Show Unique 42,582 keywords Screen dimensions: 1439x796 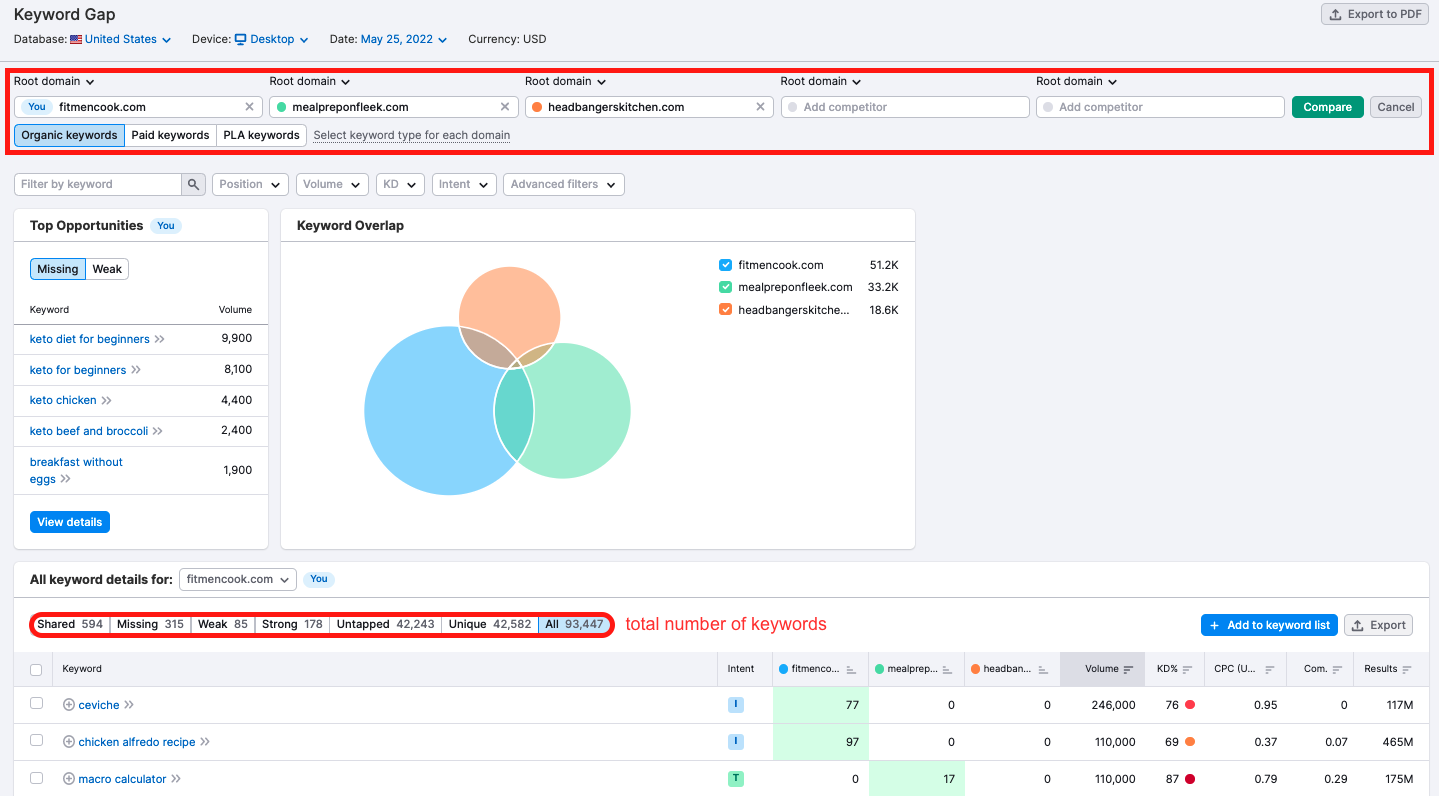point(490,624)
